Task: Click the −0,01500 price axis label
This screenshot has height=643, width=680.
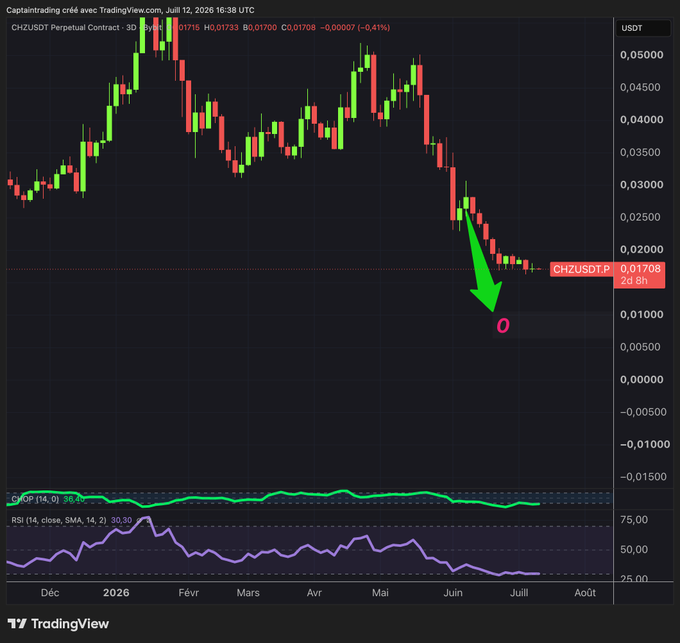Action: pyautogui.click(x=643, y=477)
